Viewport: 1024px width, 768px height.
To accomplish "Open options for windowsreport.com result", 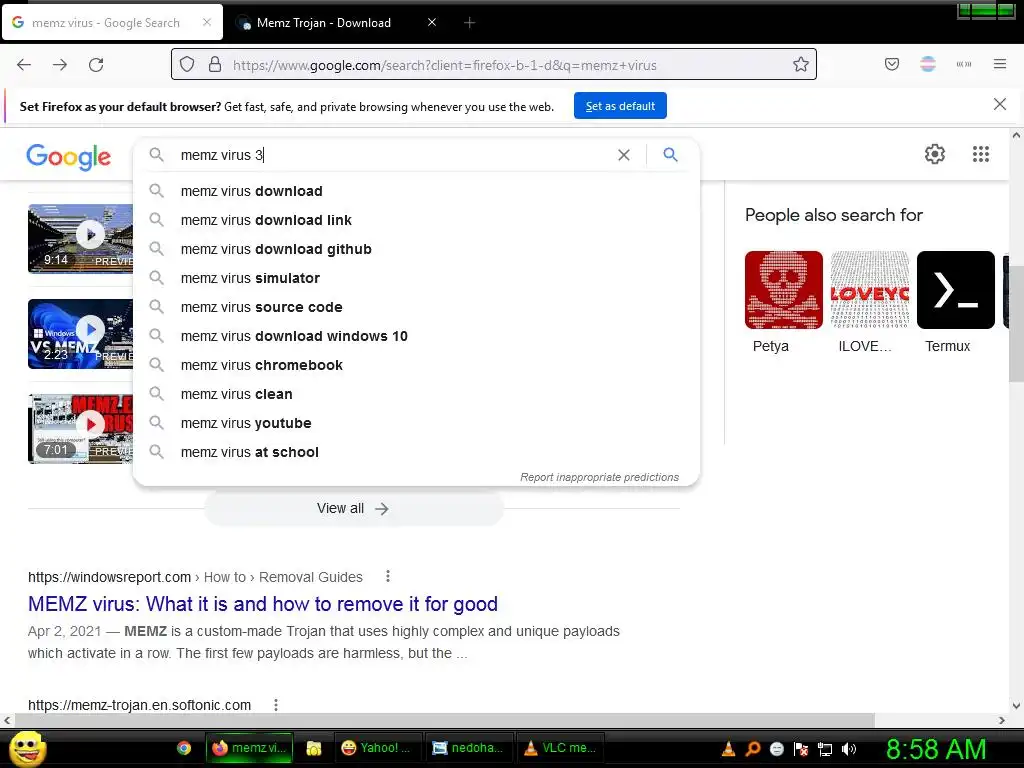I will (x=388, y=576).
